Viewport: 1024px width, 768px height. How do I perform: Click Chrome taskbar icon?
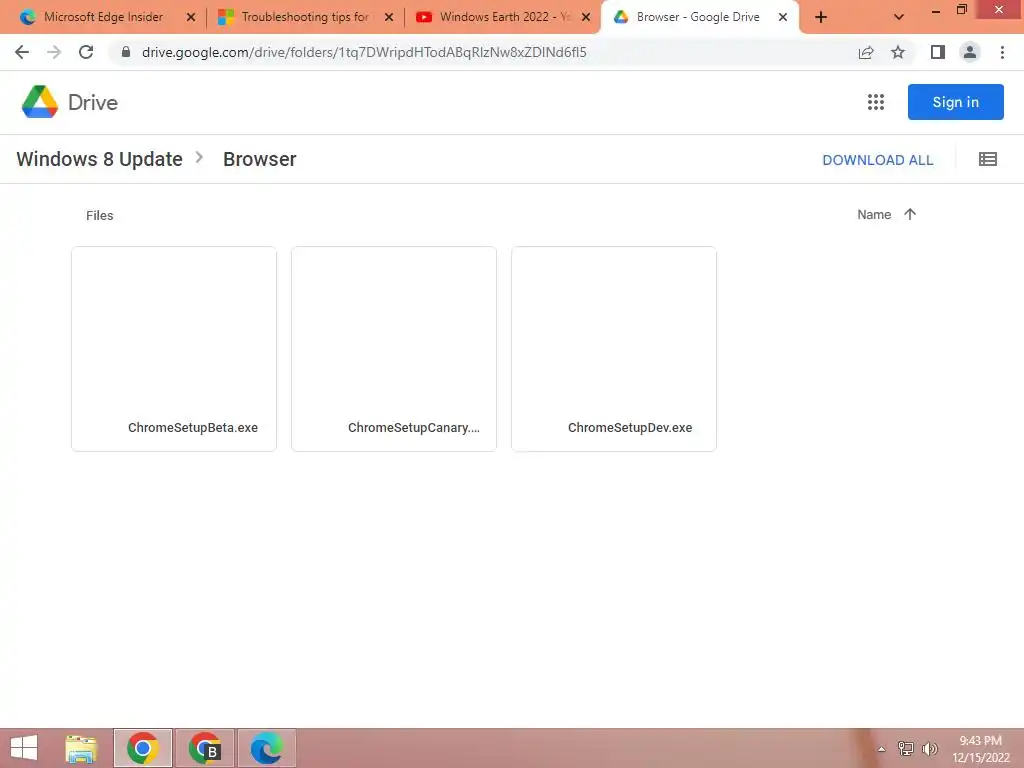[143, 748]
